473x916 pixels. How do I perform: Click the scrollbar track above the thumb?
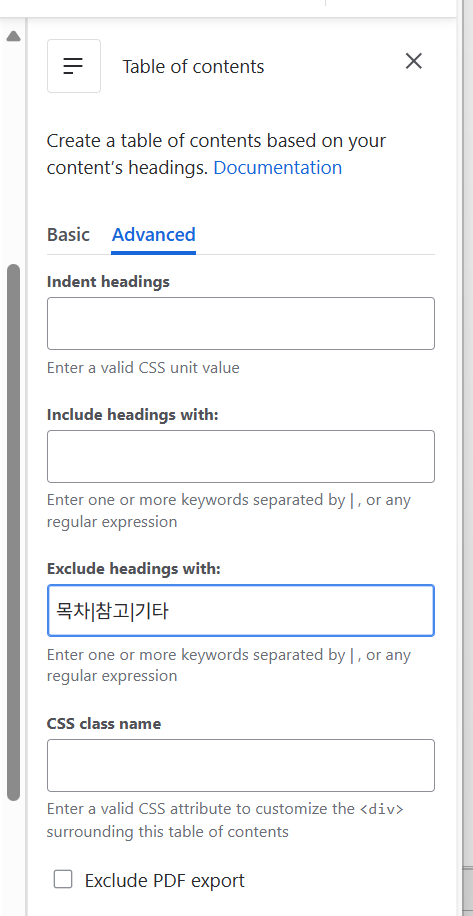13,152
